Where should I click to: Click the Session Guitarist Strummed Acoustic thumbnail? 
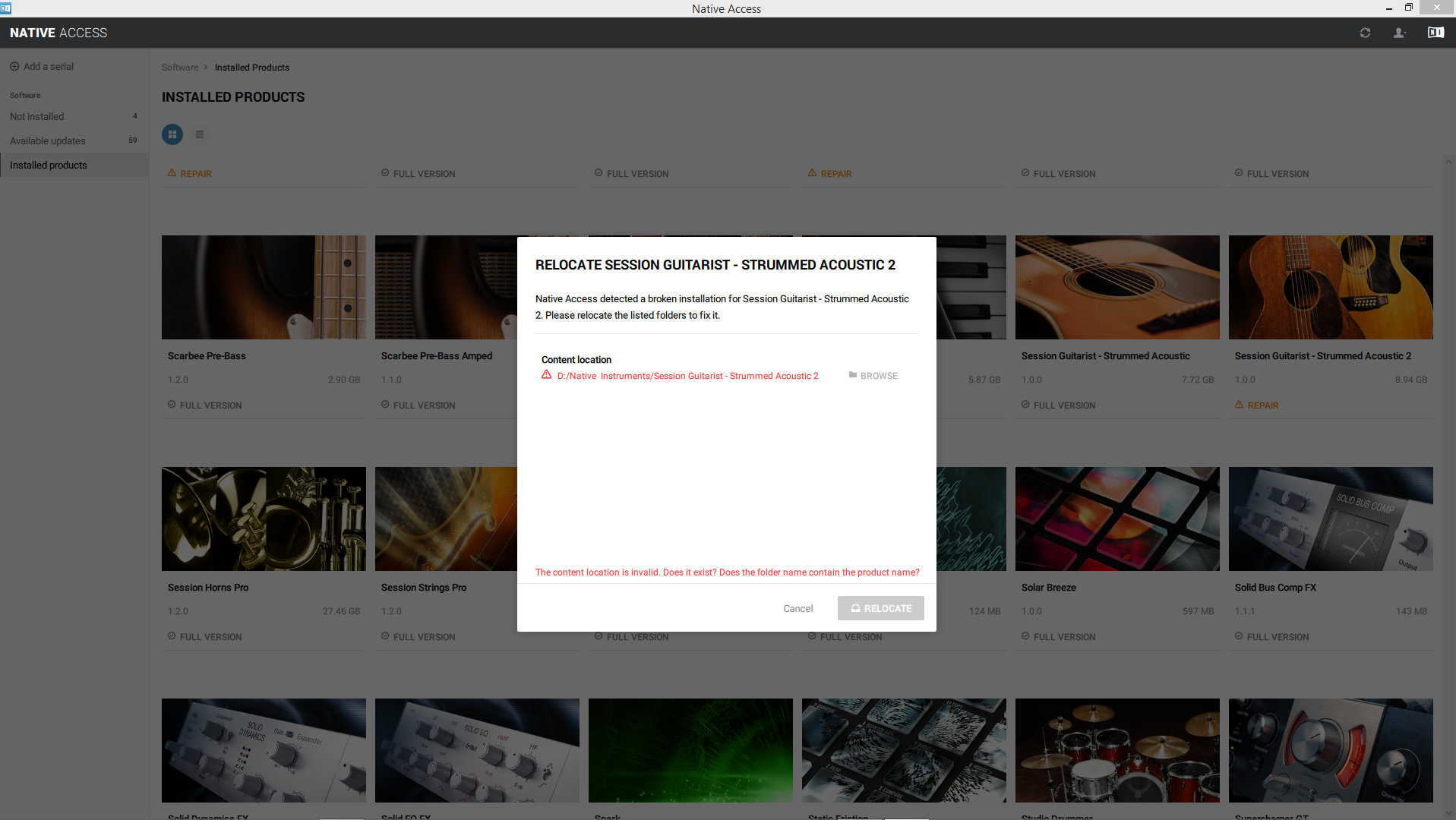(x=1116, y=287)
